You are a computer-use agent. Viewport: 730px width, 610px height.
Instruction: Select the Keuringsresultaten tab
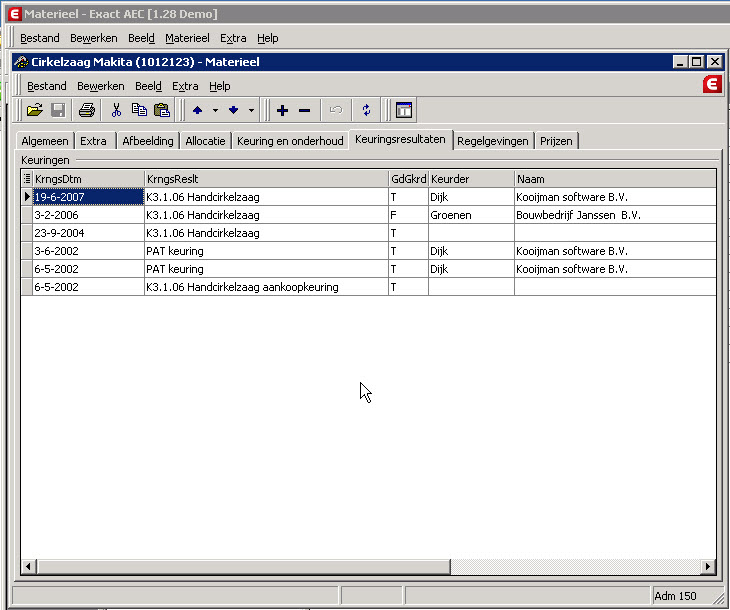(x=400, y=139)
